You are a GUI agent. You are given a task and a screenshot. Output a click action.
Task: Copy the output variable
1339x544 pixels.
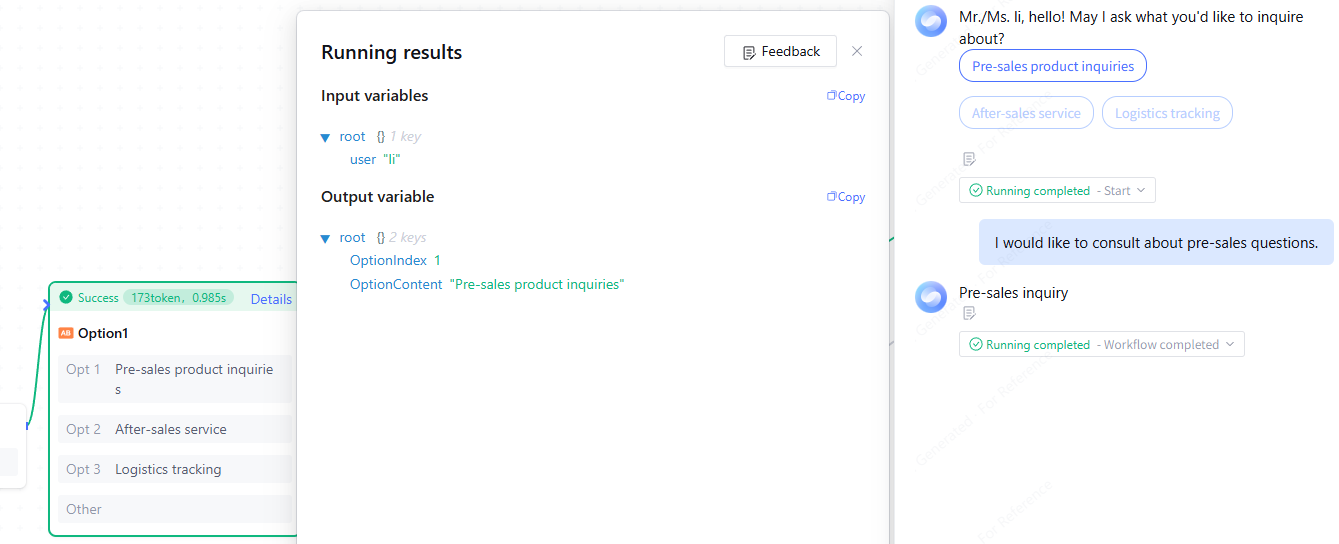pos(846,197)
